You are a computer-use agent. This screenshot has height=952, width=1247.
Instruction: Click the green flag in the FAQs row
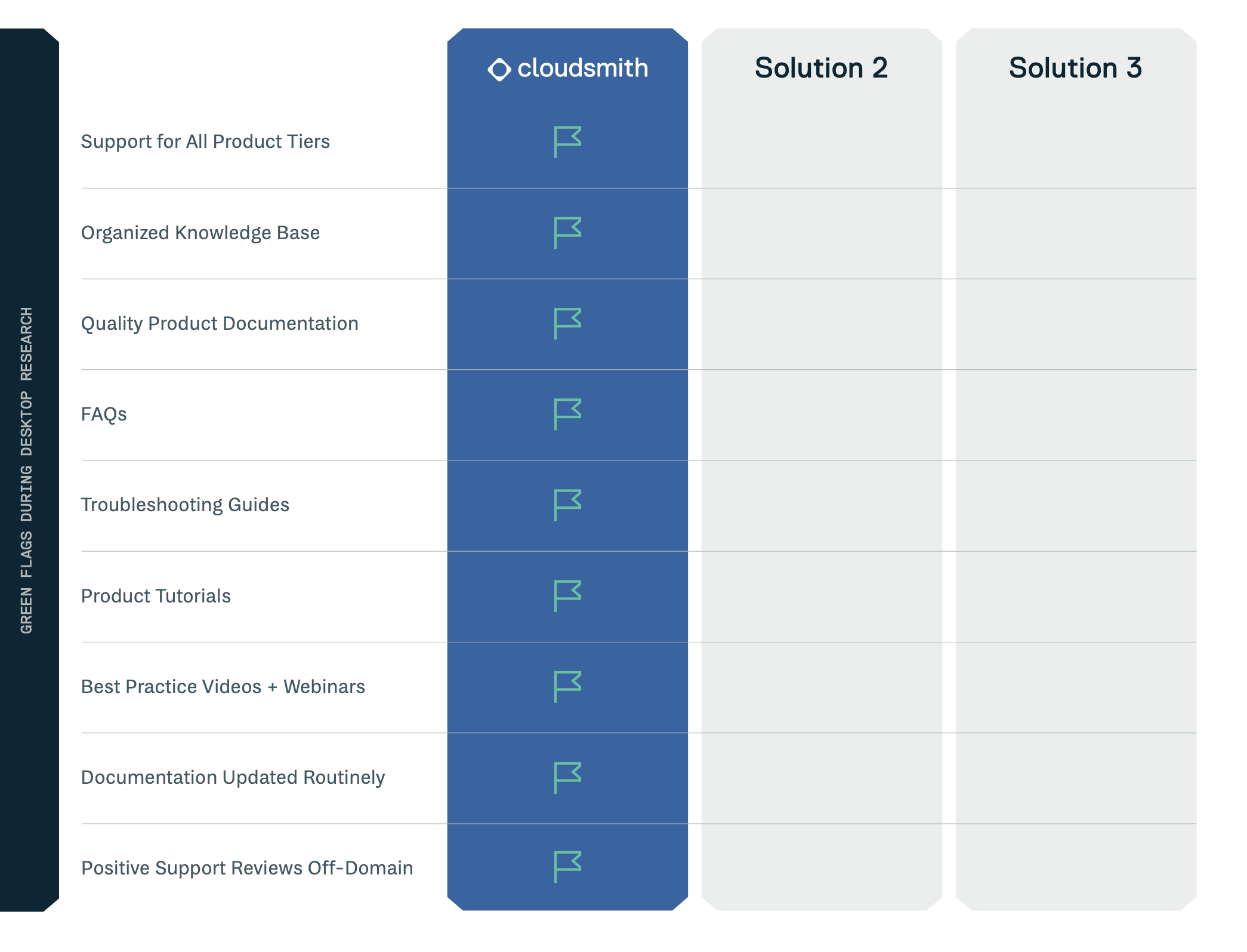[567, 415]
